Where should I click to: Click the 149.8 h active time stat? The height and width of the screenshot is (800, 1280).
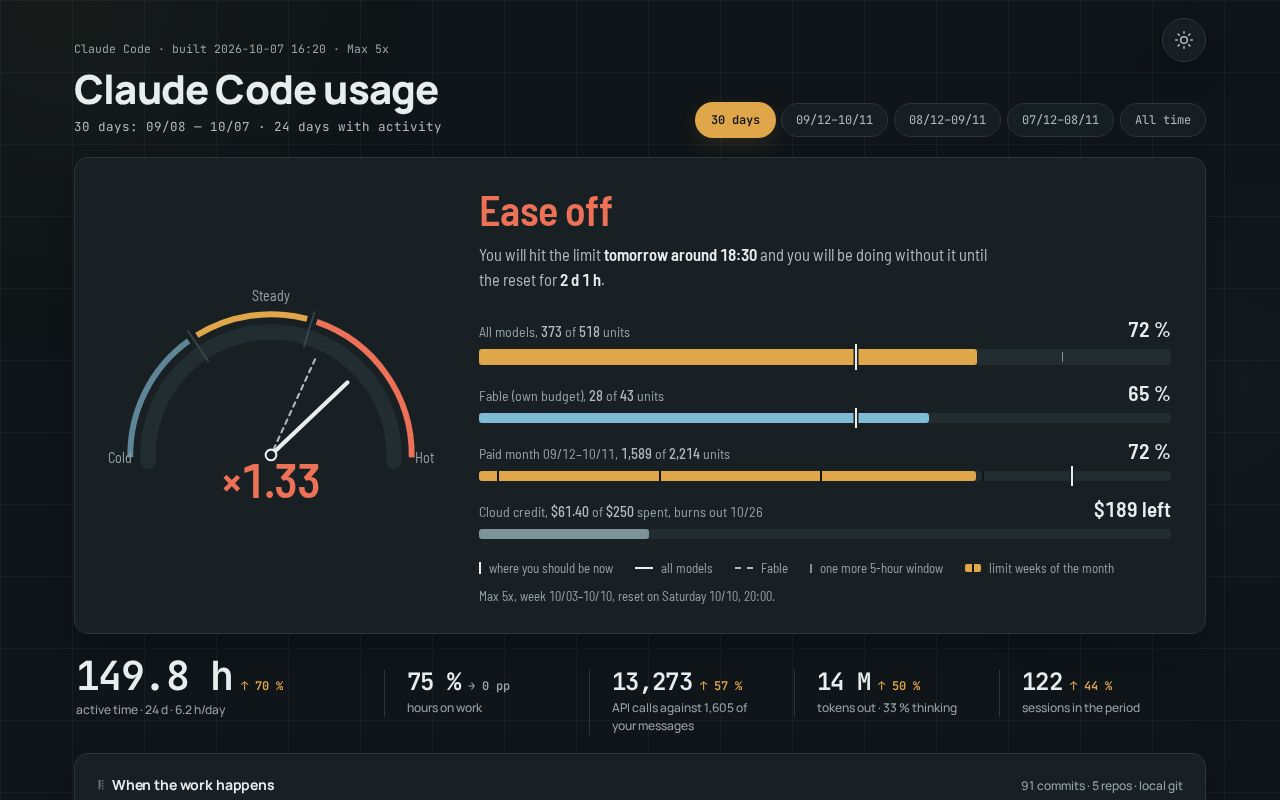click(x=154, y=677)
